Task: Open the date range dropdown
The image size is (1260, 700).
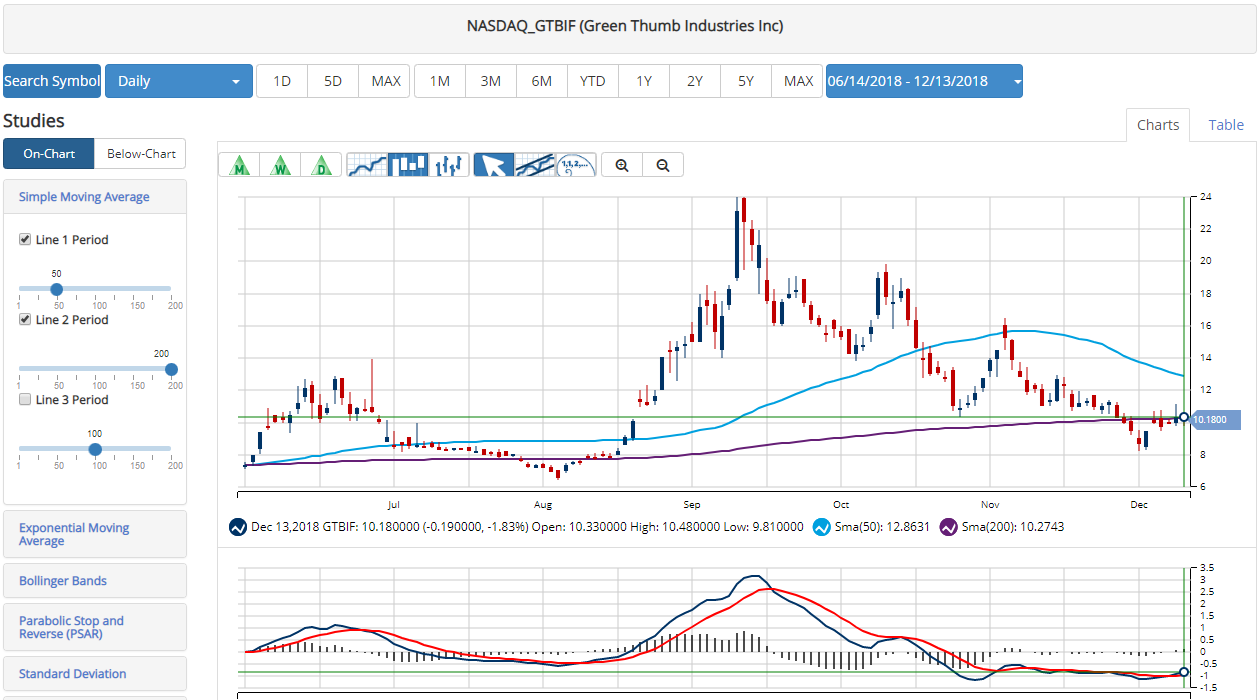Action: tap(924, 81)
